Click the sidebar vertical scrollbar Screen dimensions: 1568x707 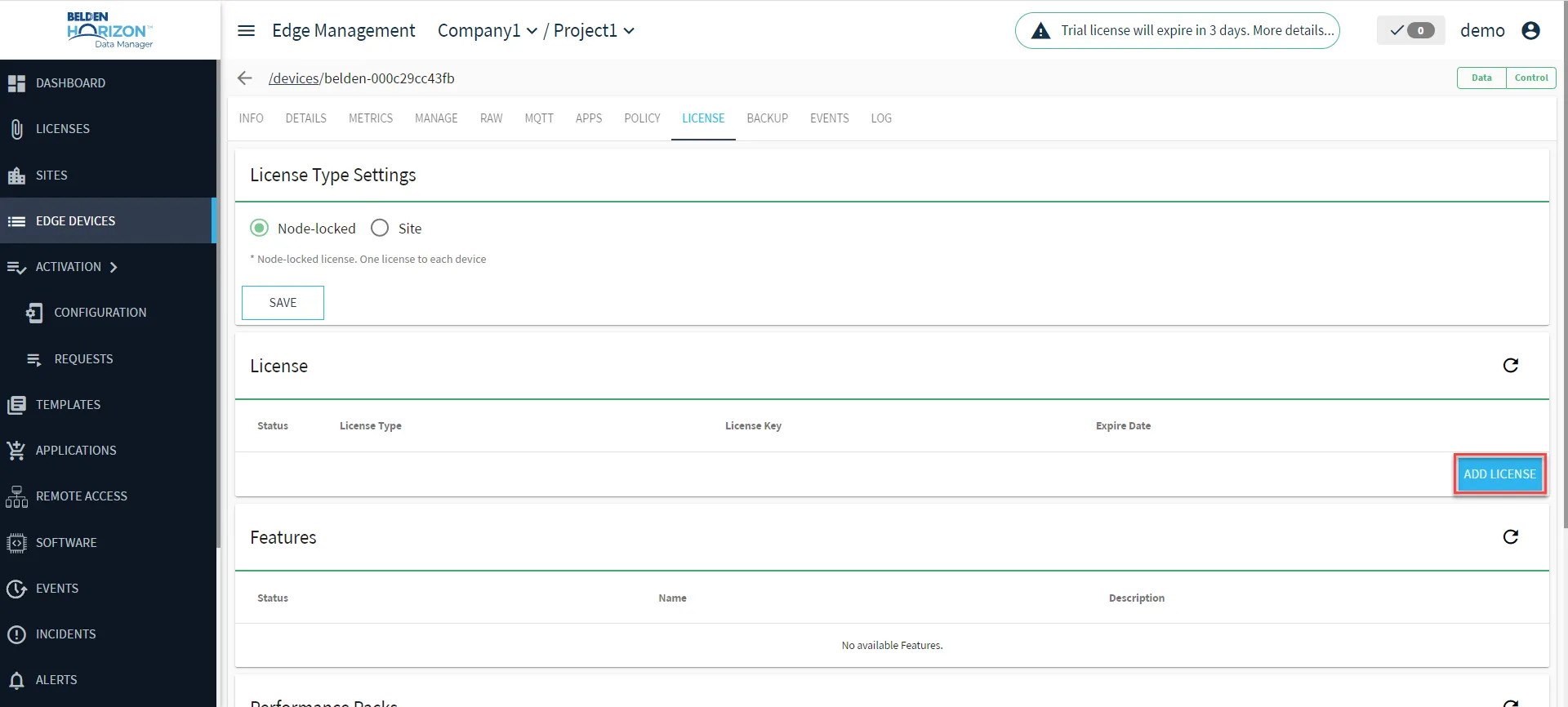click(219, 302)
